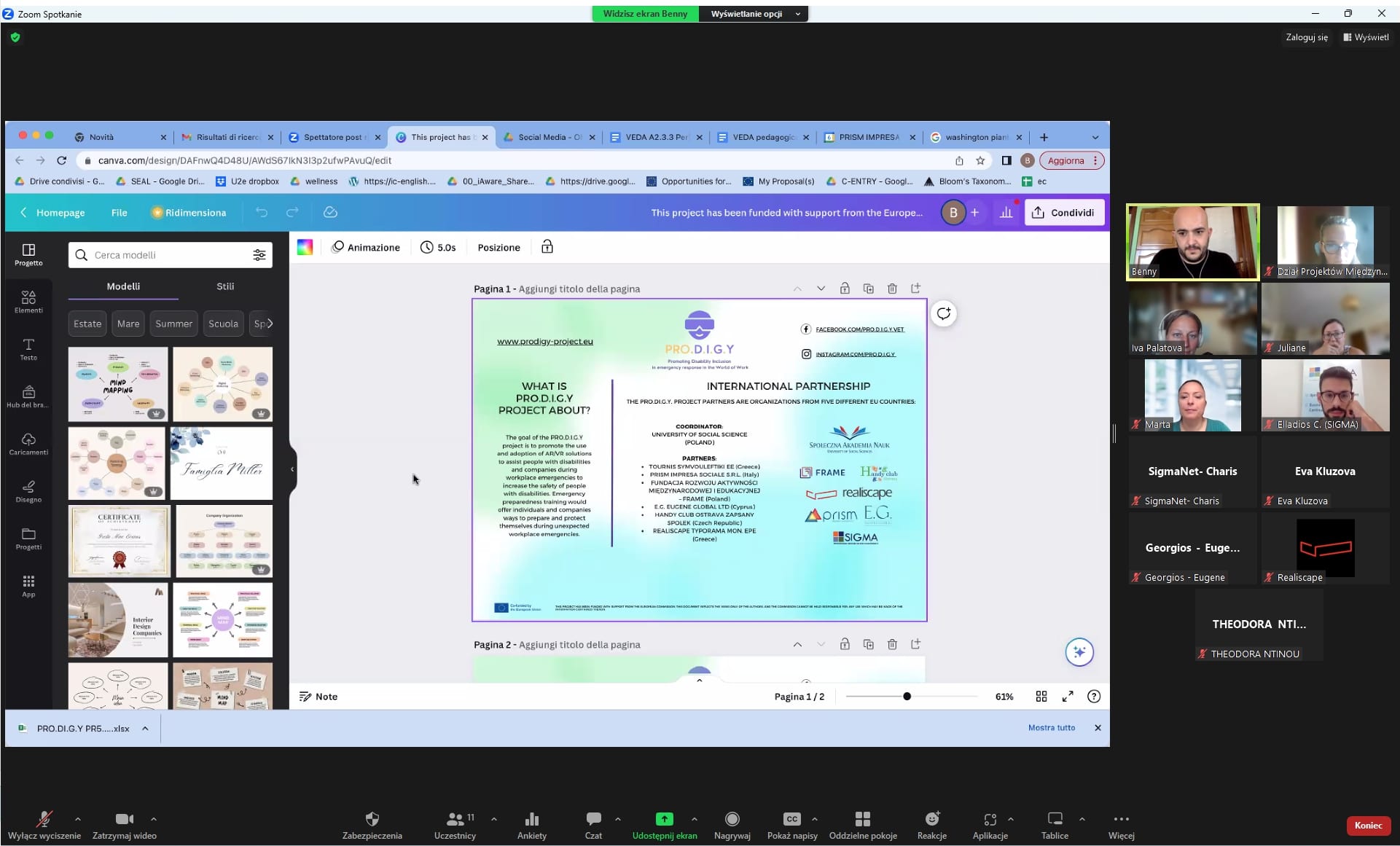Screen dimensions: 1400x846
Task: Click the Condividi share button
Action: click(x=1064, y=213)
